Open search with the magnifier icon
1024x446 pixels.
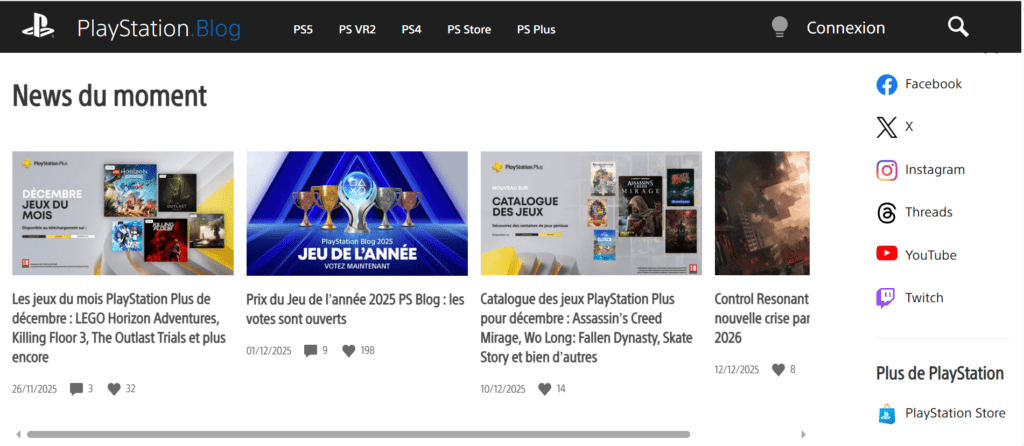point(958,27)
